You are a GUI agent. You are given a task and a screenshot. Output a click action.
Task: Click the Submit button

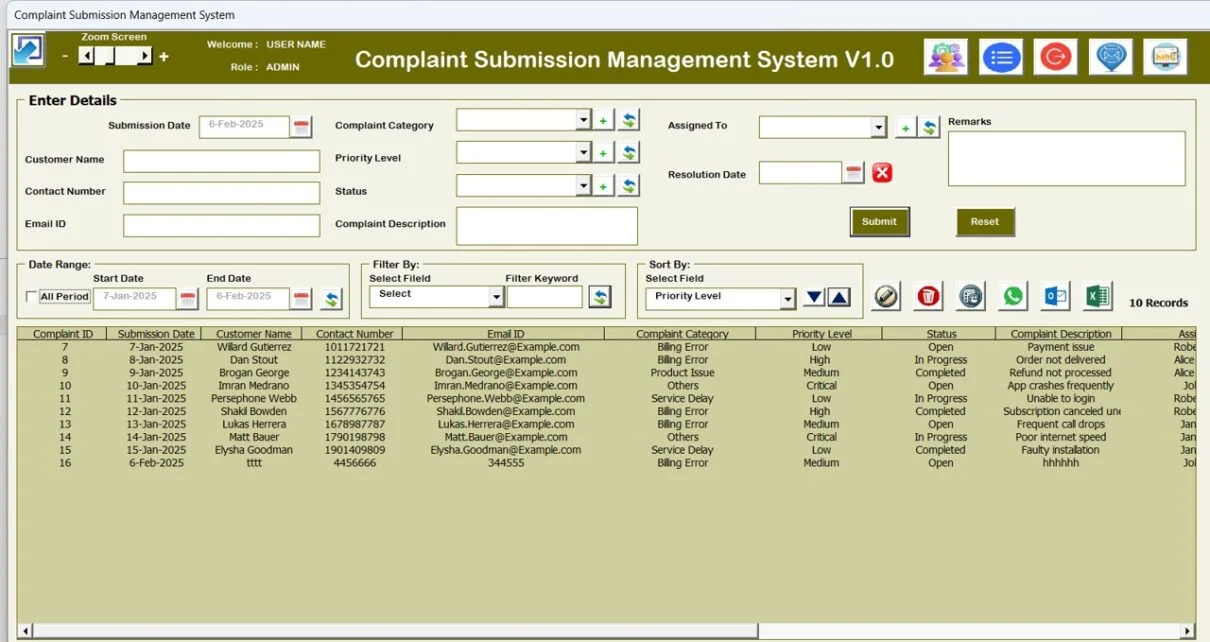click(x=879, y=221)
